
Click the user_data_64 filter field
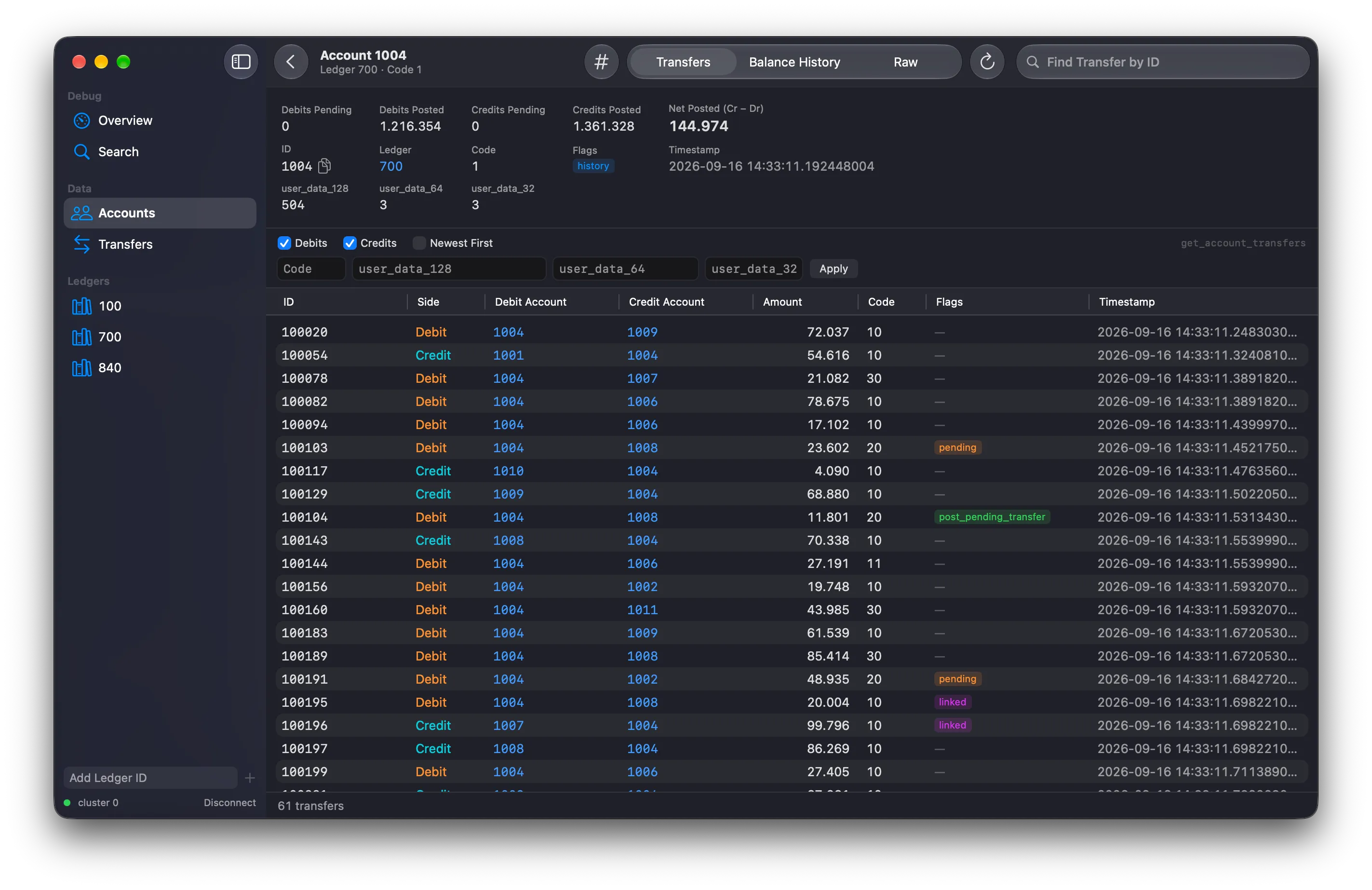click(625, 268)
